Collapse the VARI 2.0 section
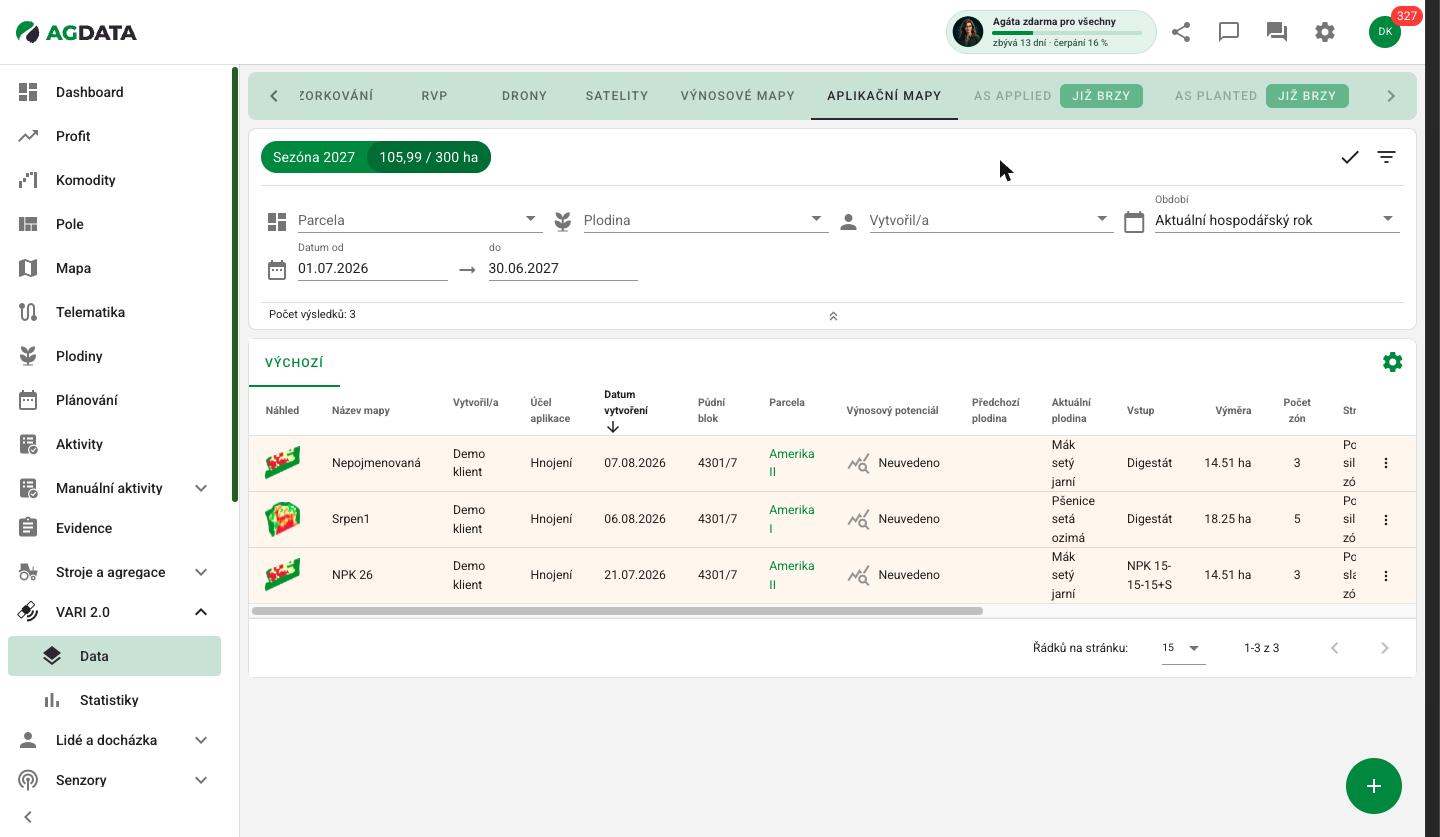The height and width of the screenshot is (837, 1440). click(201, 612)
